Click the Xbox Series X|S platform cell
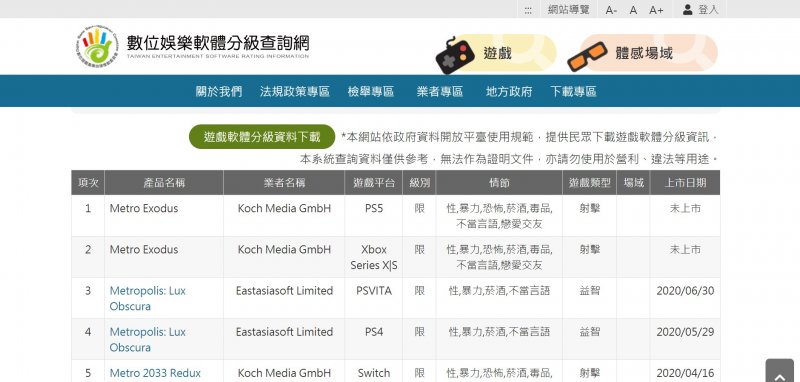The width and height of the screenshot is (800, 382). point(373,257)
